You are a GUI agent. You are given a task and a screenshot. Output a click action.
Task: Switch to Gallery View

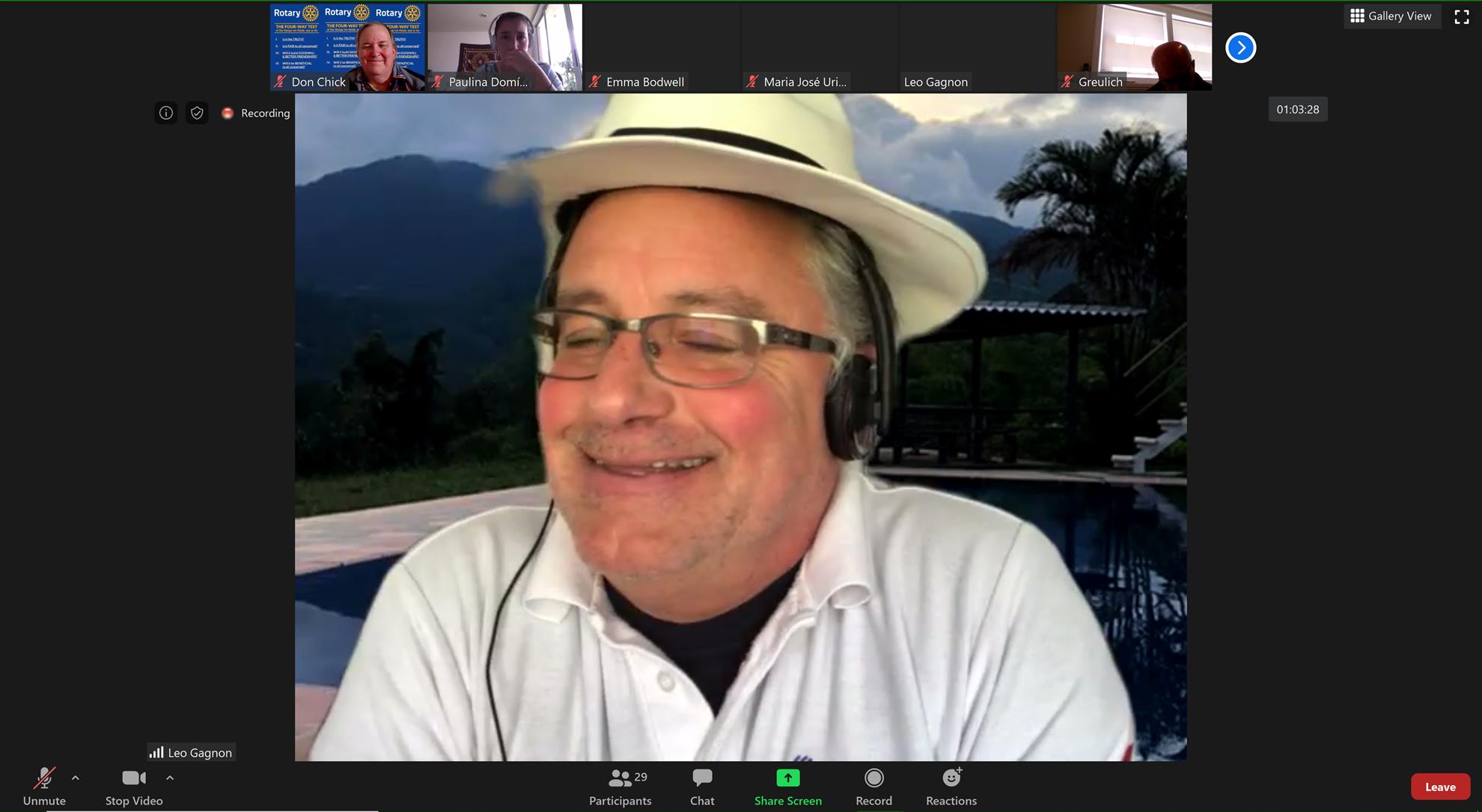(1391, 16)
